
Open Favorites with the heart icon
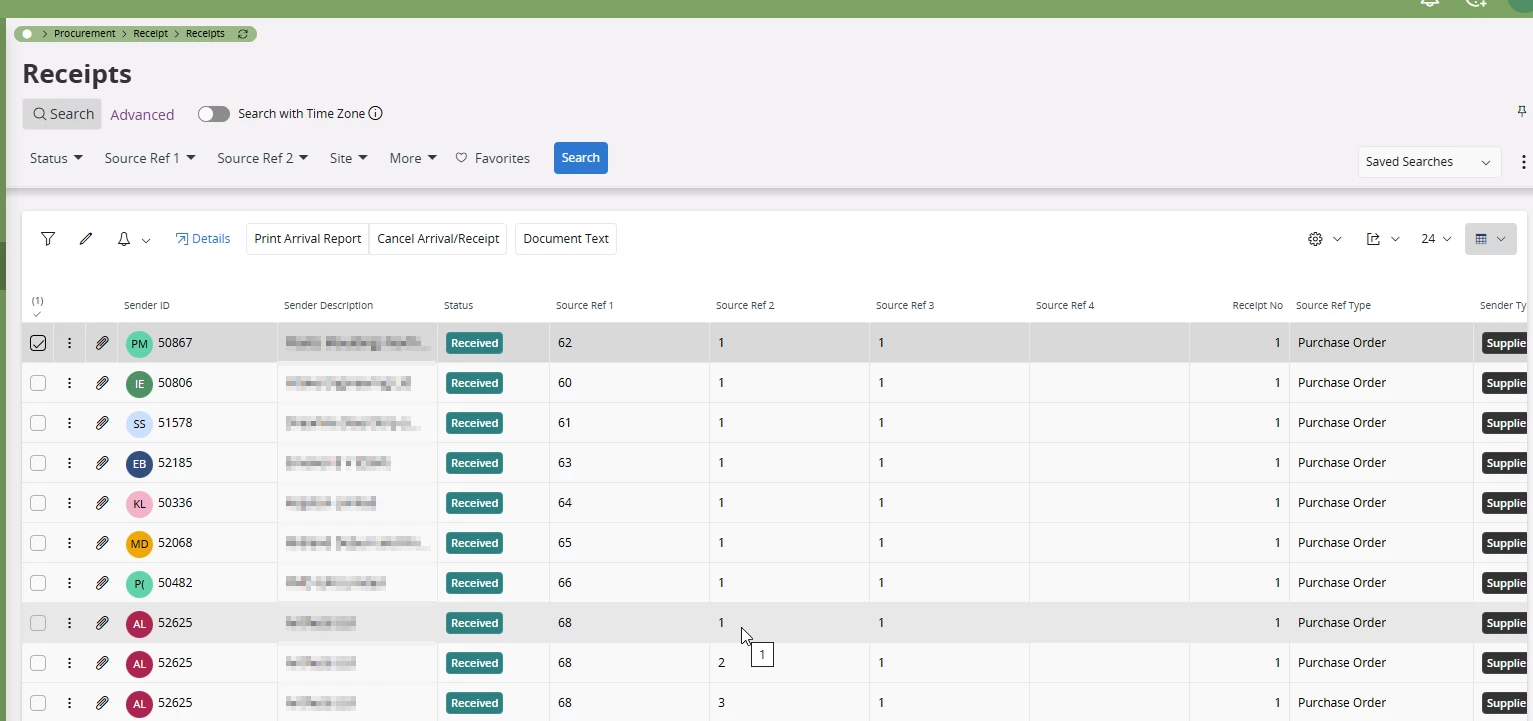[493, 158]
